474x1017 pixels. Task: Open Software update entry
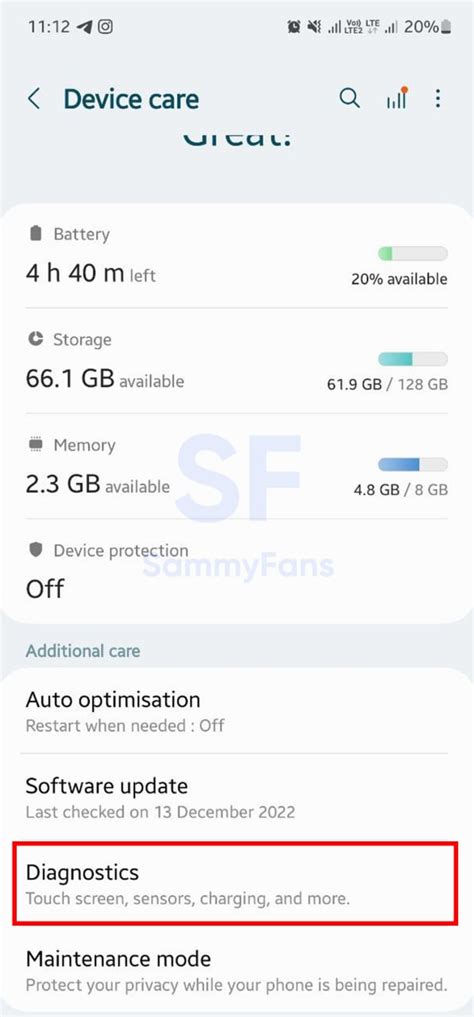click(237, 797)
